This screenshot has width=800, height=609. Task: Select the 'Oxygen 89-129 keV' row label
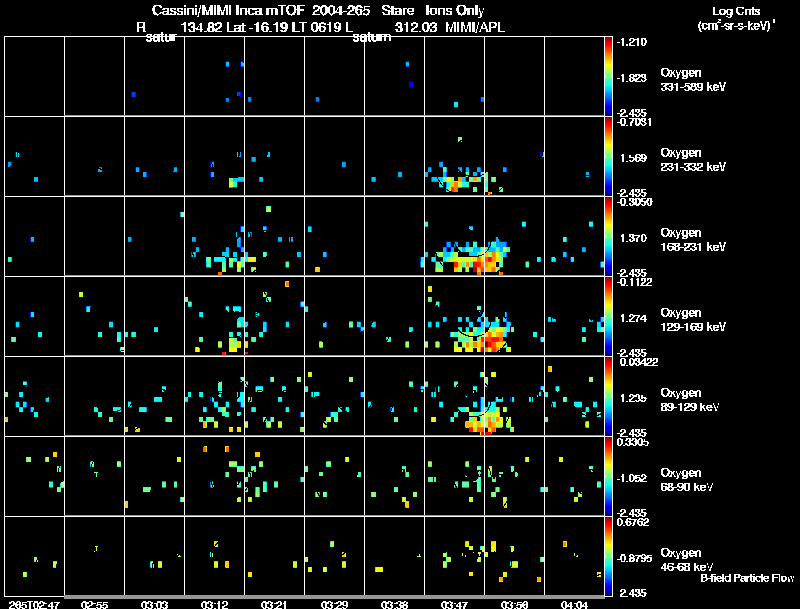tap(690, 400)
